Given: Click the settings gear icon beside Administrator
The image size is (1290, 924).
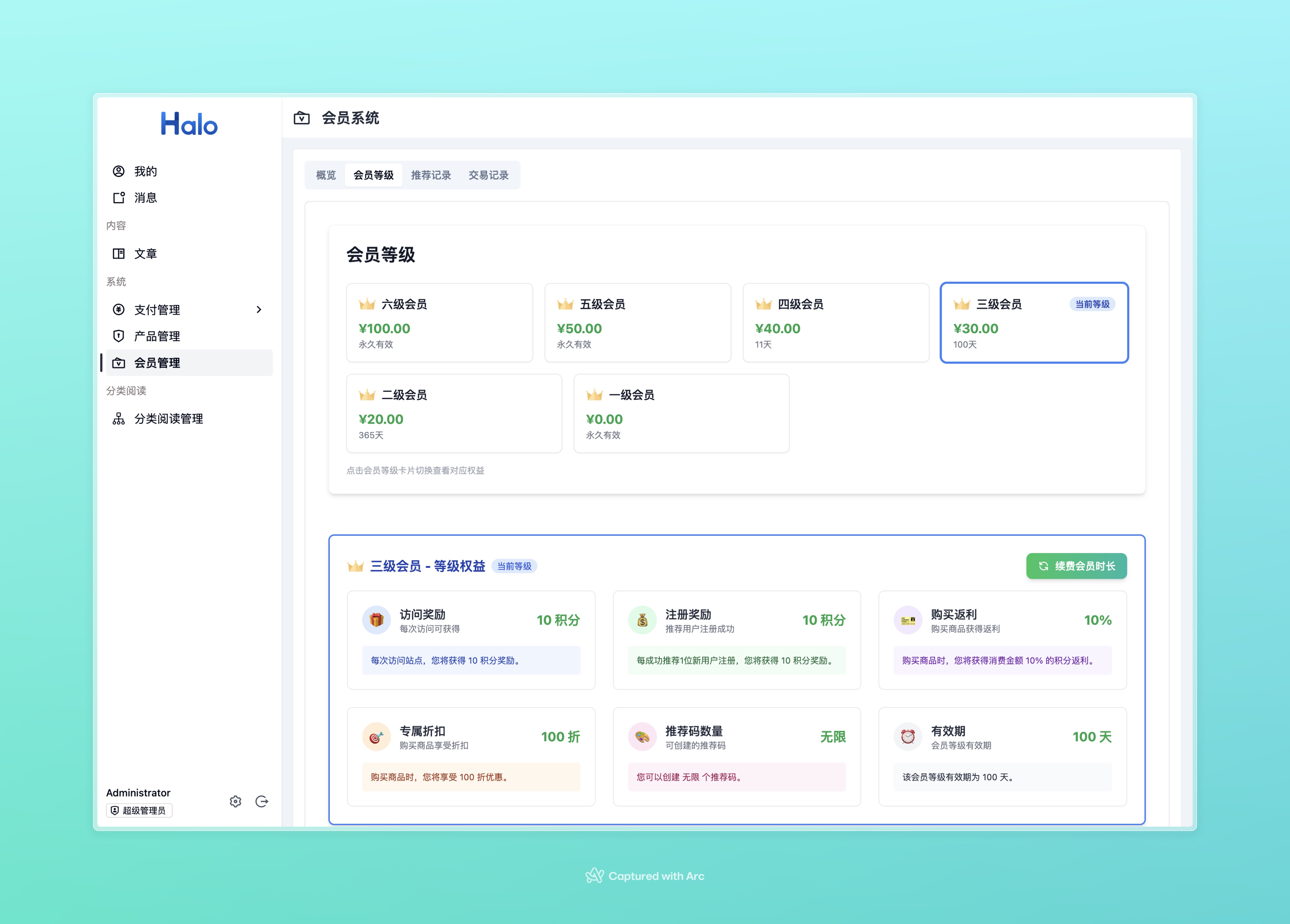Looking at the screenshot, I should click(x=236, y=801).
